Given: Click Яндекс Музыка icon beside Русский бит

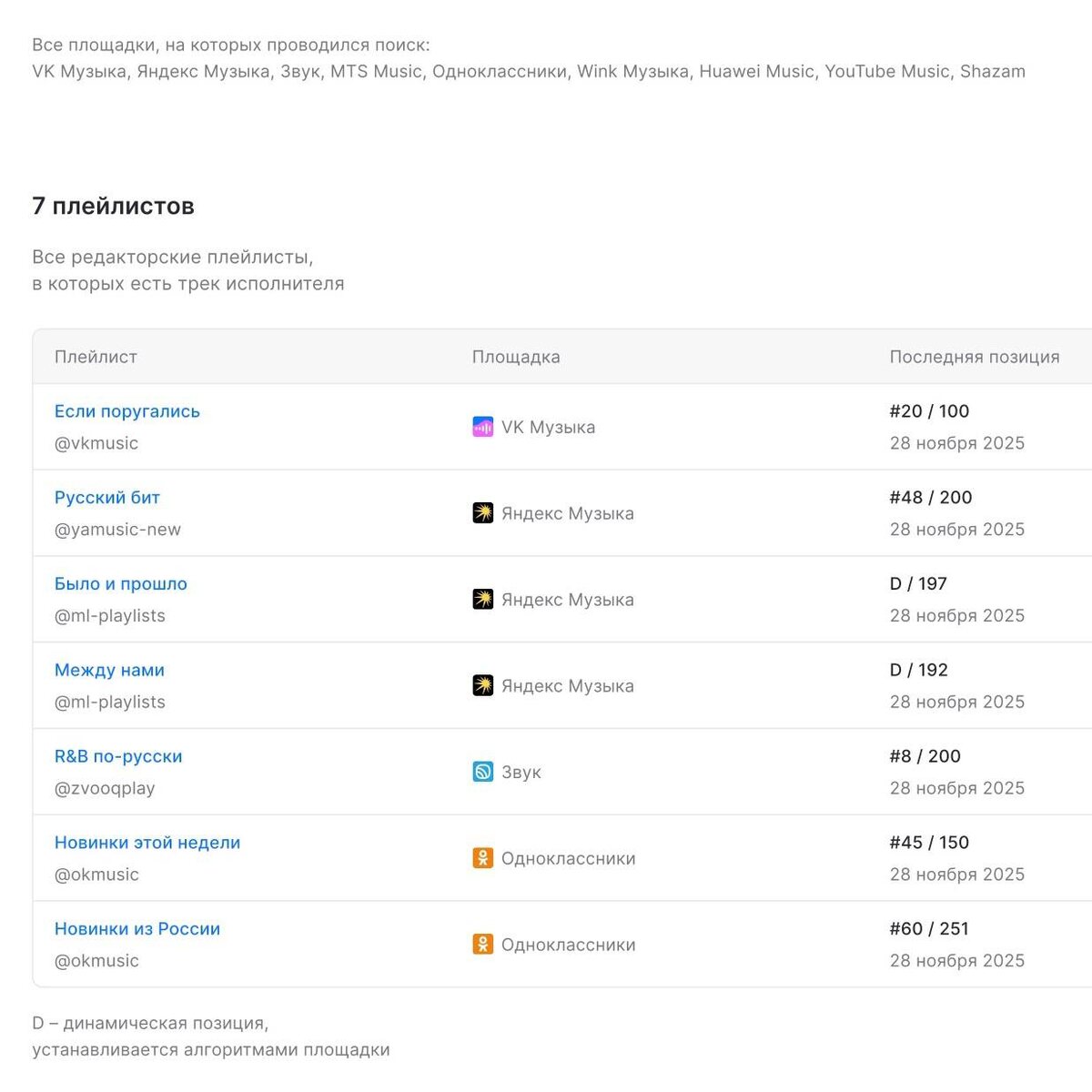Looking at the screenshot, I should point(482,513).
